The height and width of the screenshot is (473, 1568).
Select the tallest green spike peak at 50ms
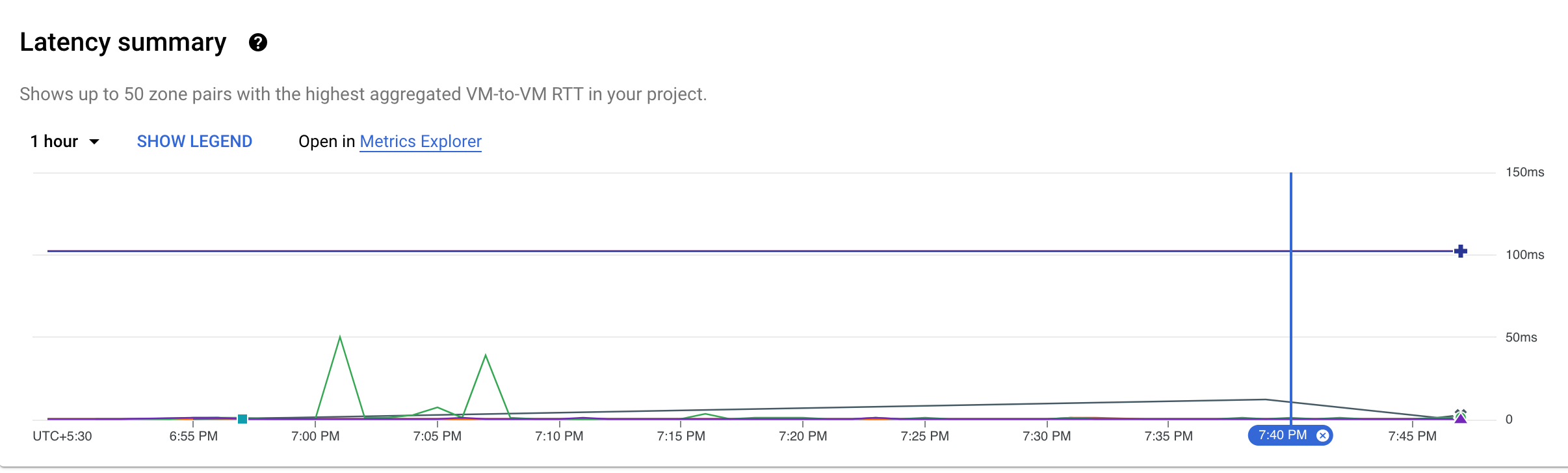tap(340, 337)
